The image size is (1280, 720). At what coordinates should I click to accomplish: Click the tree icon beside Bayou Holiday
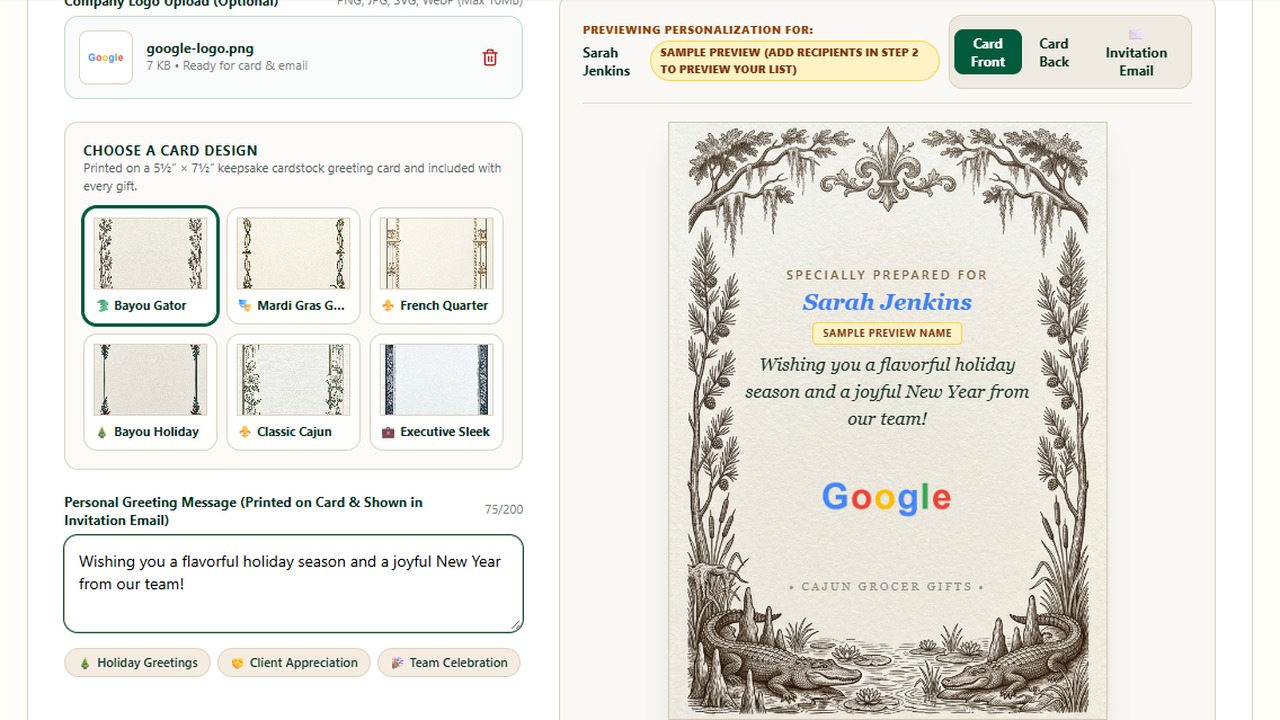102,432
